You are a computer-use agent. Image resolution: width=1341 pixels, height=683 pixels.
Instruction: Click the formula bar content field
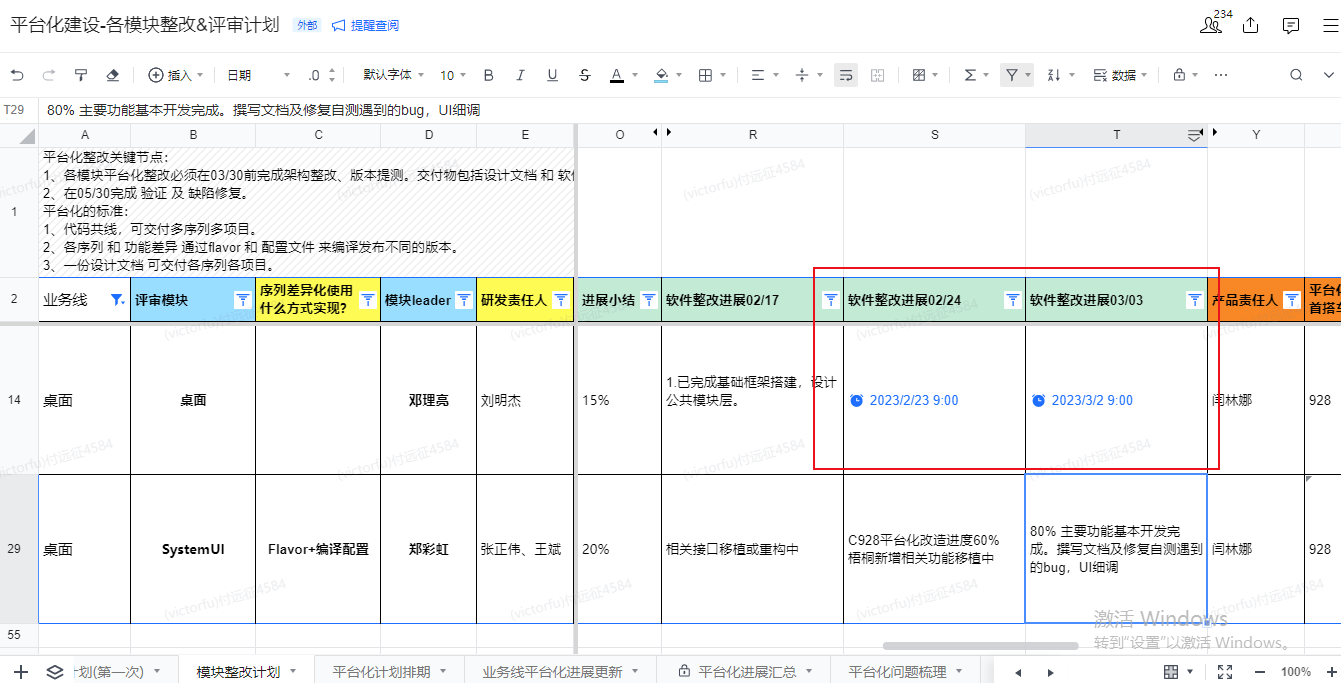point(688,110)
